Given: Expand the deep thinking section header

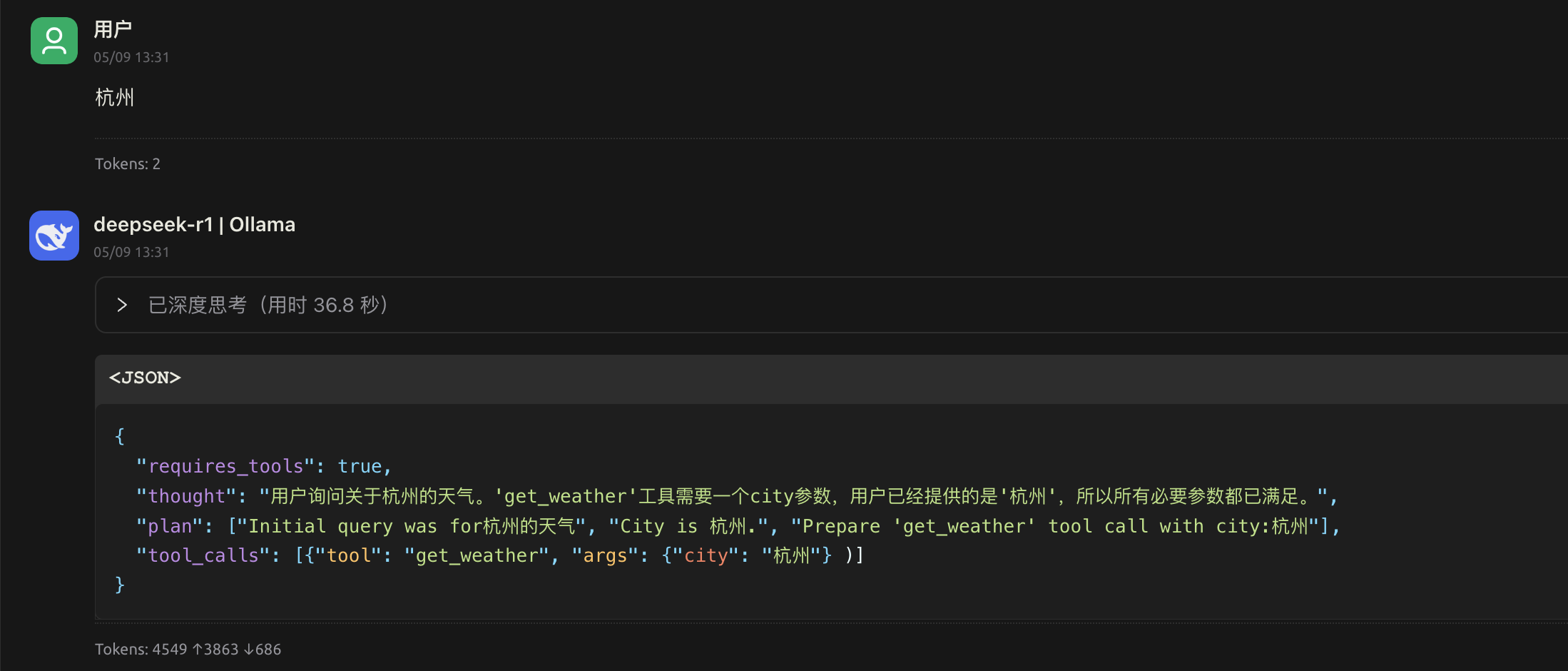Looking at the screenshot, I should 268,305.
